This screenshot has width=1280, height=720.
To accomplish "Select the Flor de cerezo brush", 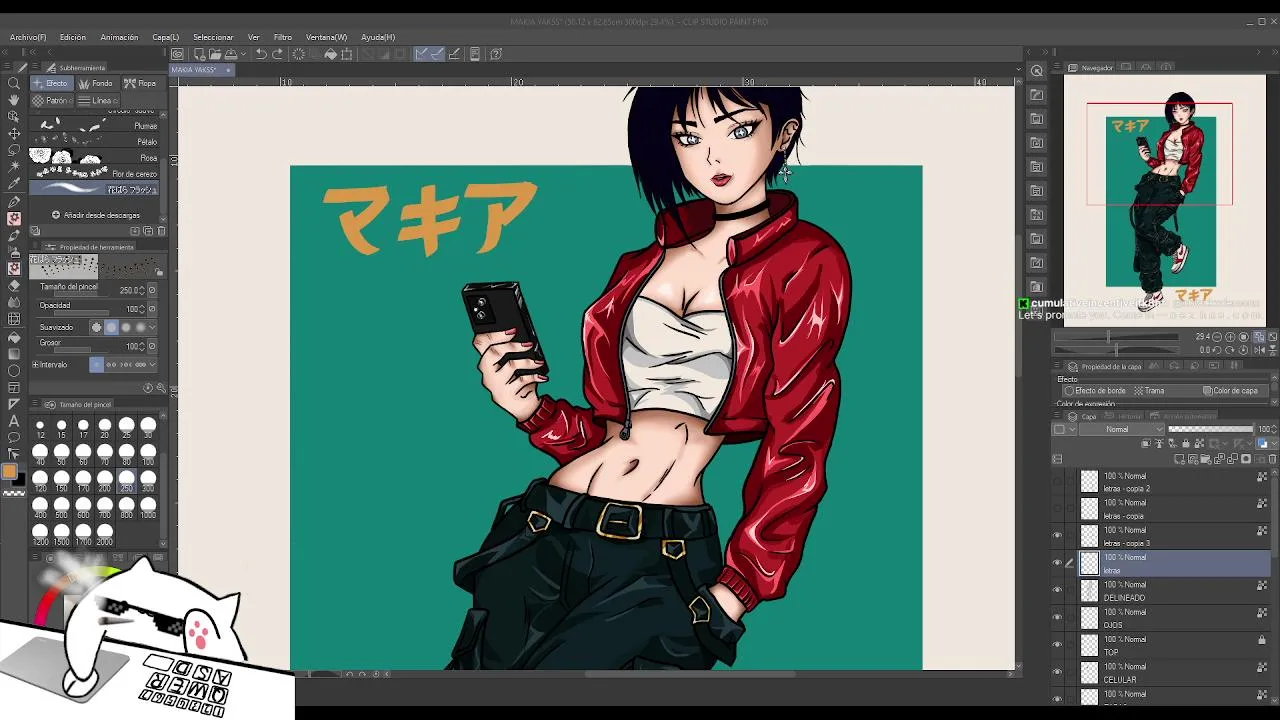I will point(96,173).
